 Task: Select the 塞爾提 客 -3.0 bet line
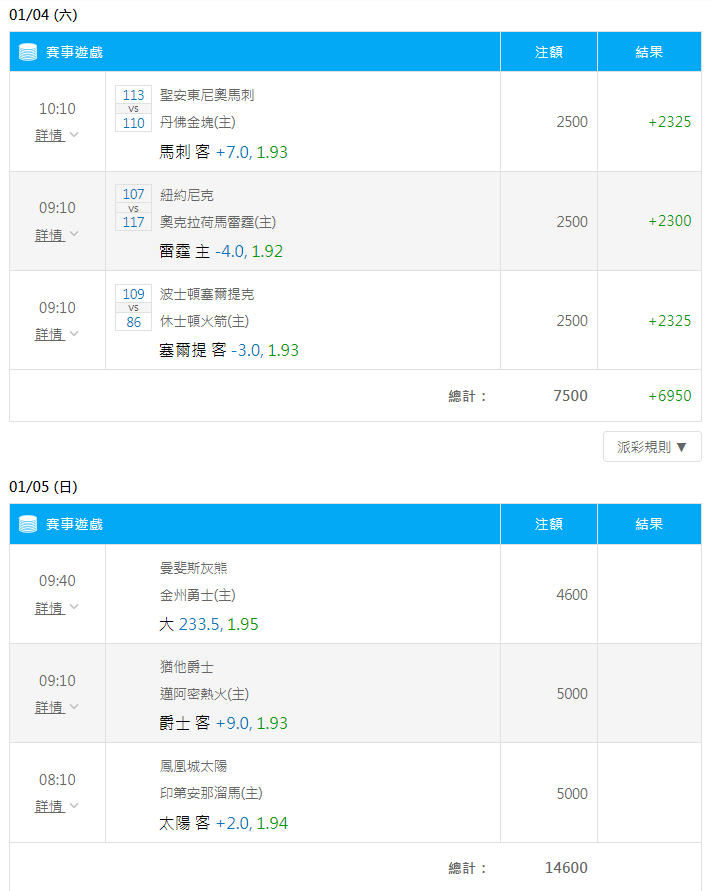tap(229, 350)
